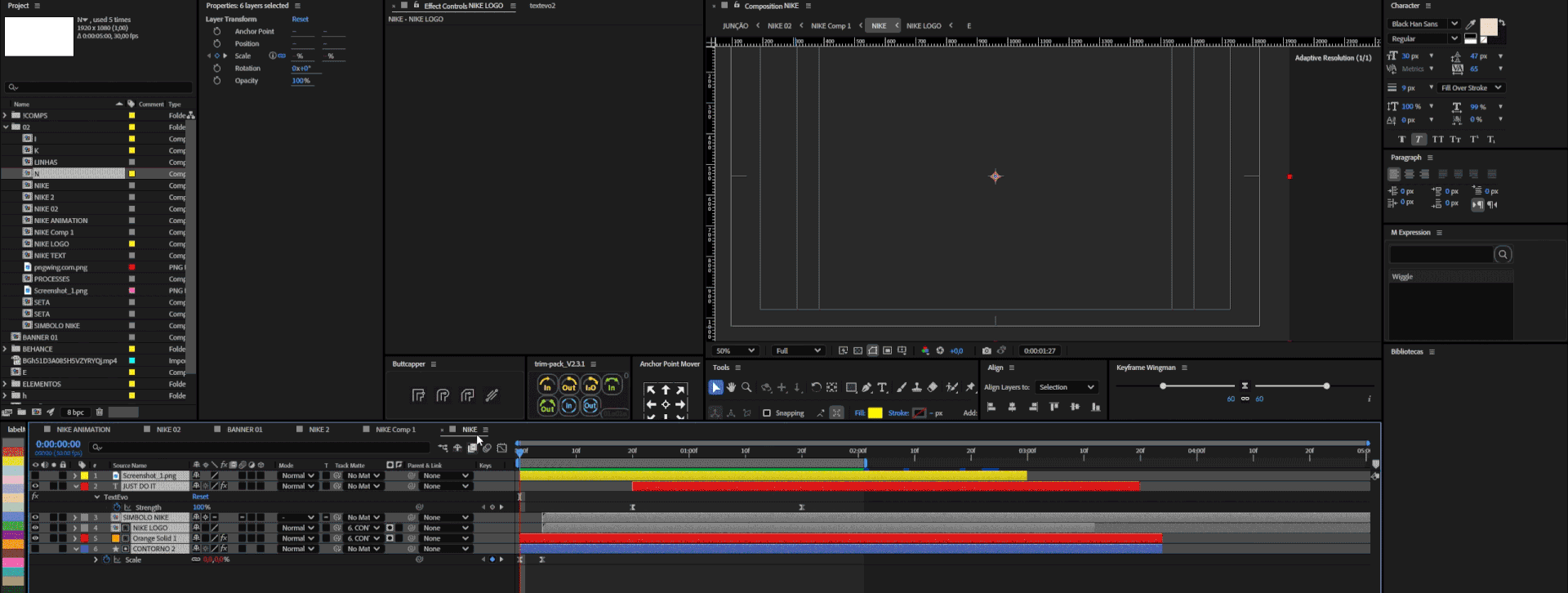Hide the SIMBOLO NIKE layer

tap(35, 517)
